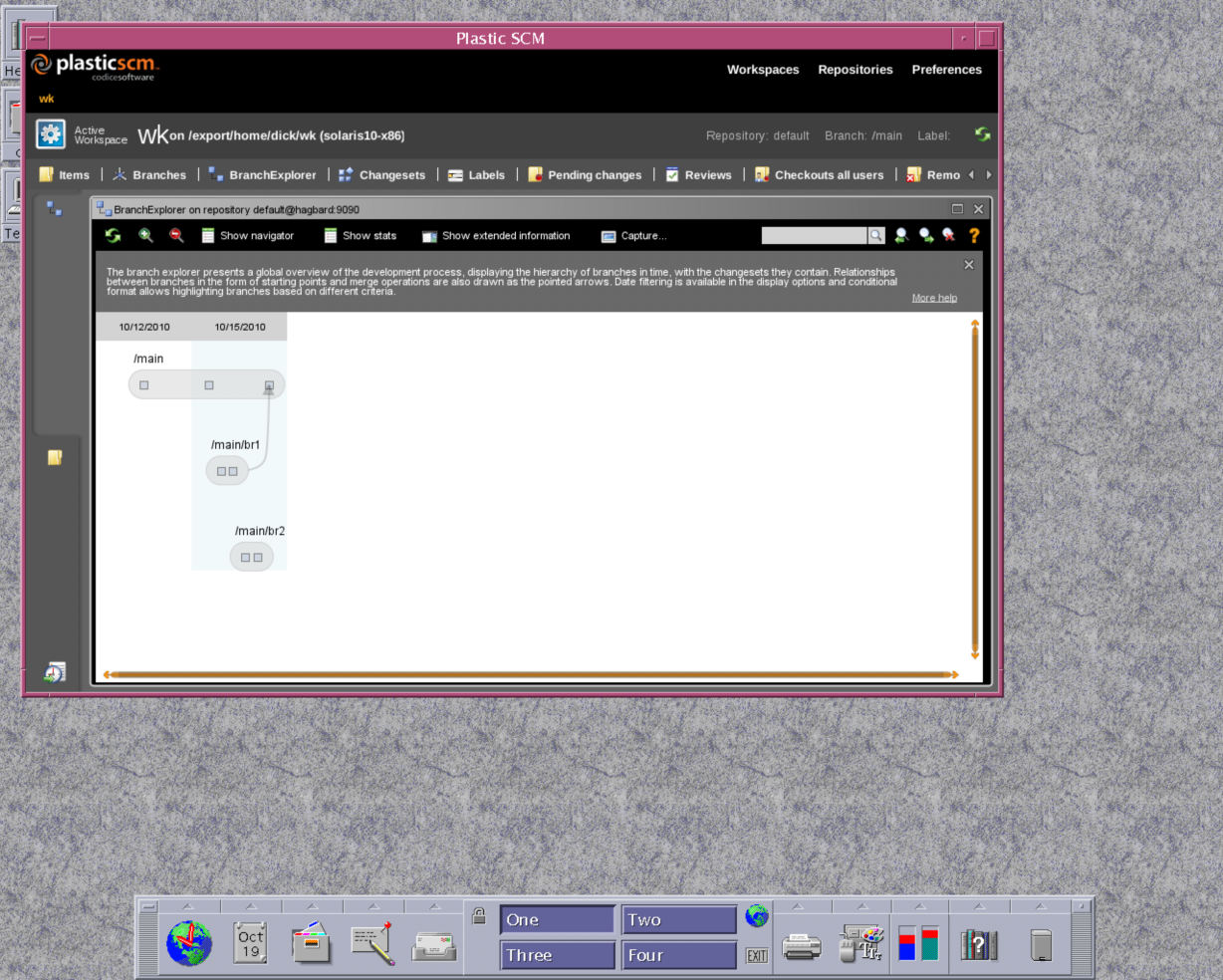Select the first changeset on /main branch

[x=144, y=385]
